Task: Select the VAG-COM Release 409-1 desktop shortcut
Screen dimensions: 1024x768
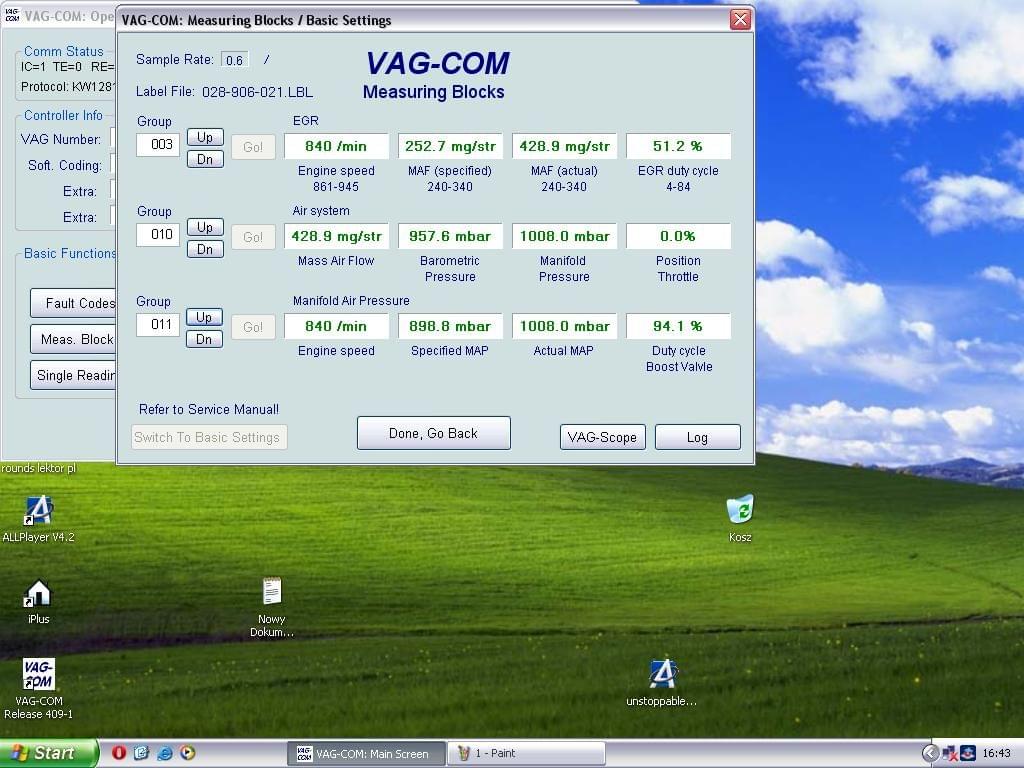Action: pyautogui.click(x=39, y=689)
